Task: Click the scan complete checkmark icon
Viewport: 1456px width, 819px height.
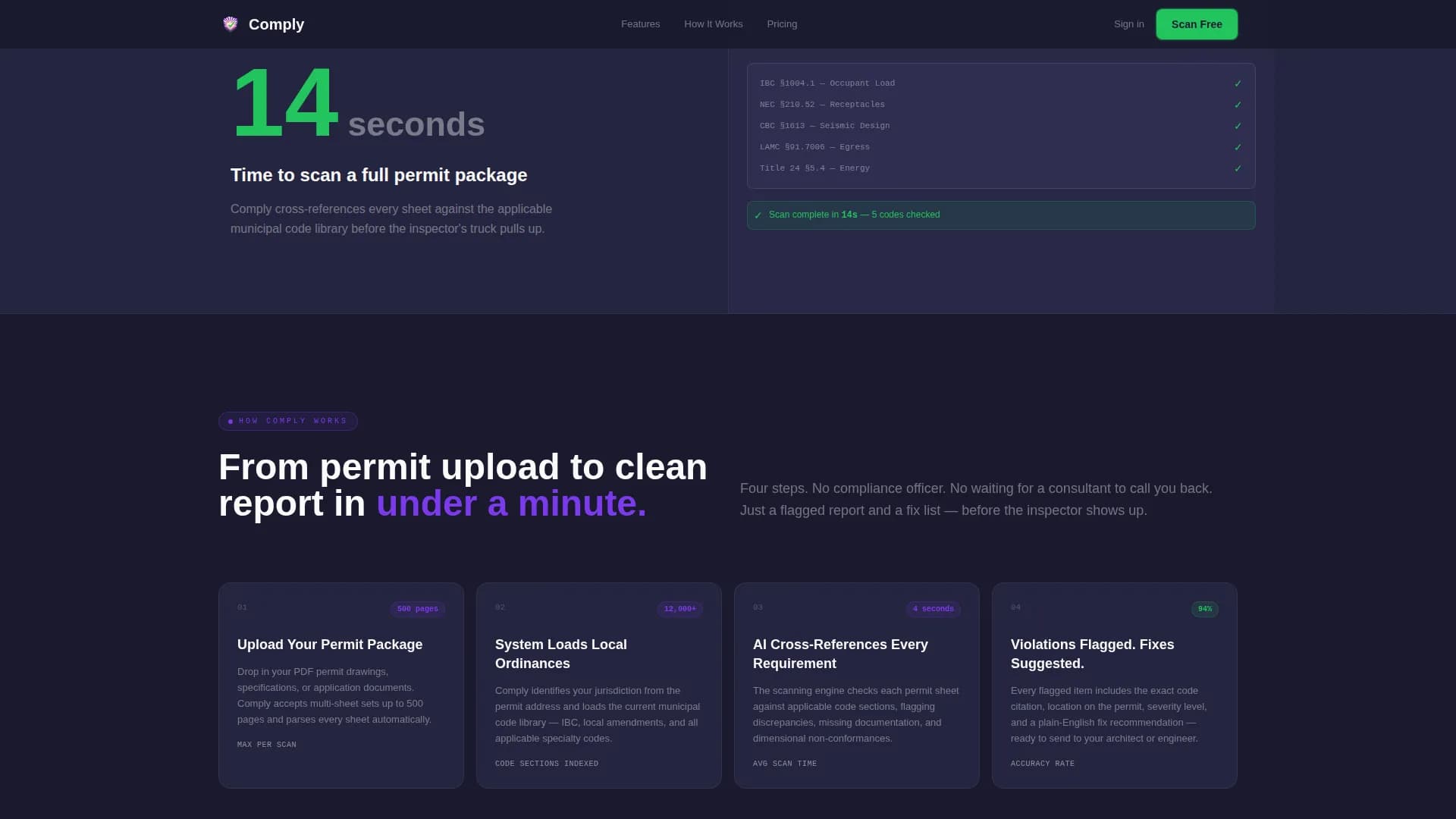Action: coord(758,215)
